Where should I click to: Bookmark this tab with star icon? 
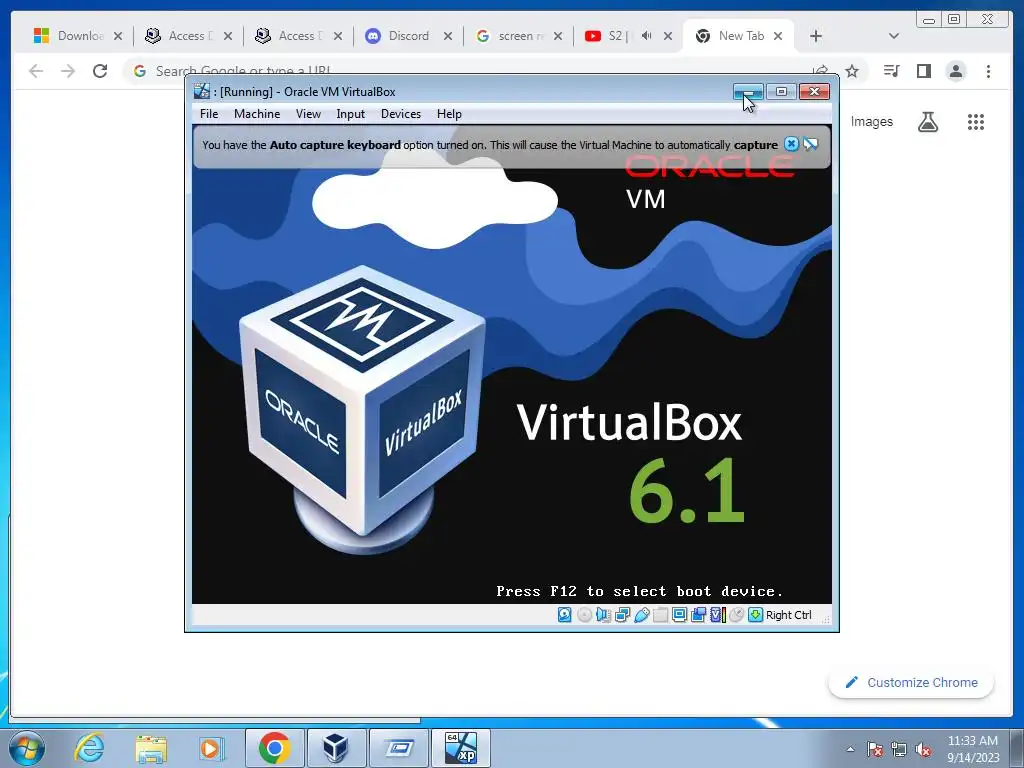(852, 71)
